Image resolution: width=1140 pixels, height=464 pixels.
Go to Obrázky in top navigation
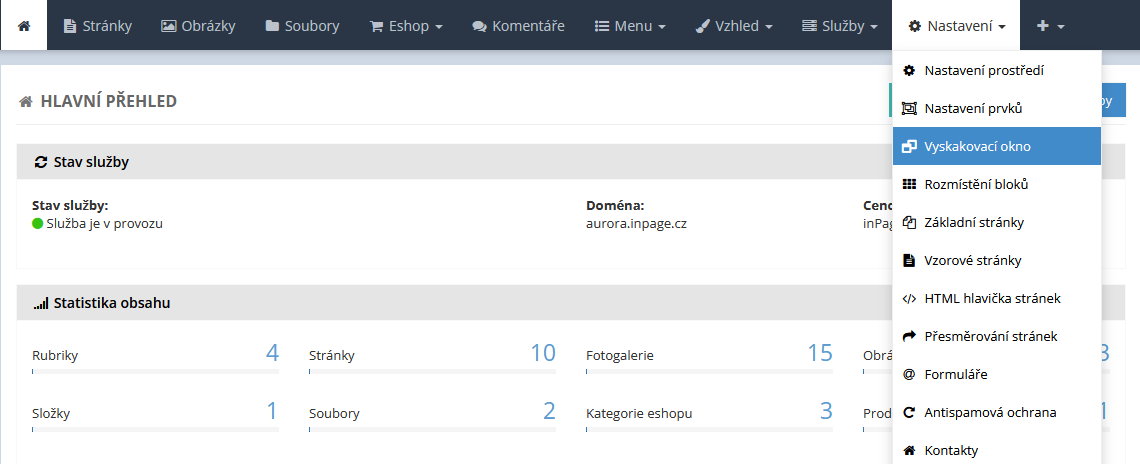(199, 25)
